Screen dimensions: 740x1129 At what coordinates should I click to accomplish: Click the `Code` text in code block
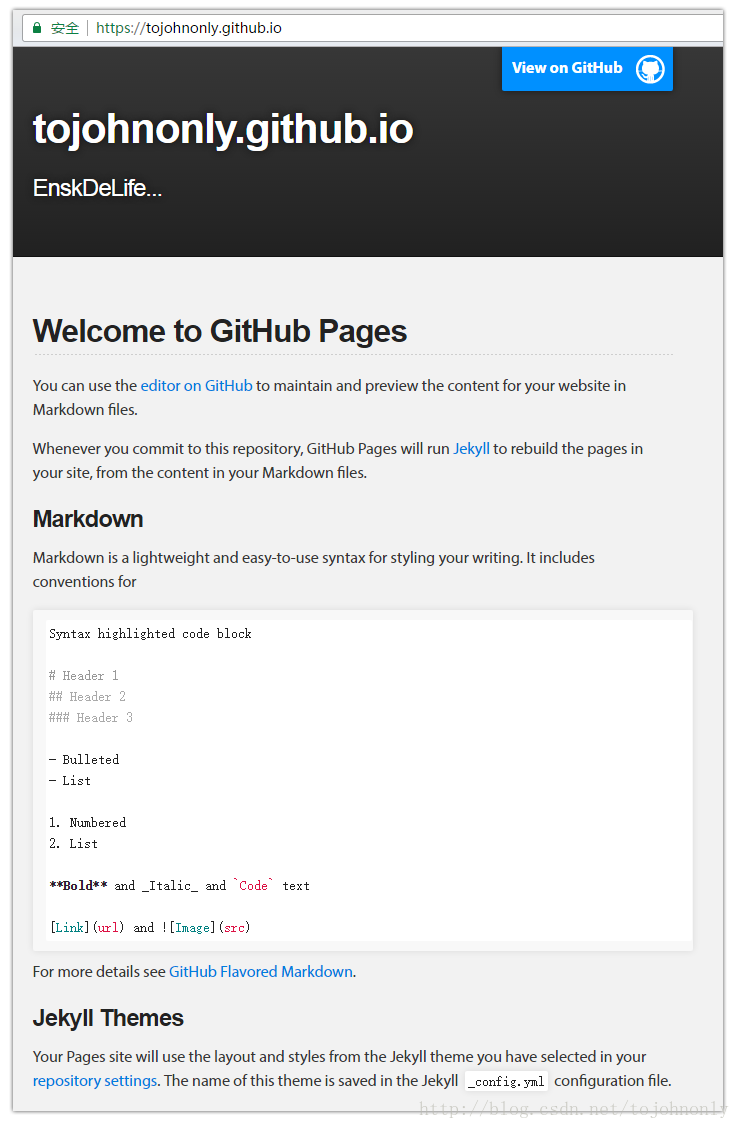coord(253,886)
